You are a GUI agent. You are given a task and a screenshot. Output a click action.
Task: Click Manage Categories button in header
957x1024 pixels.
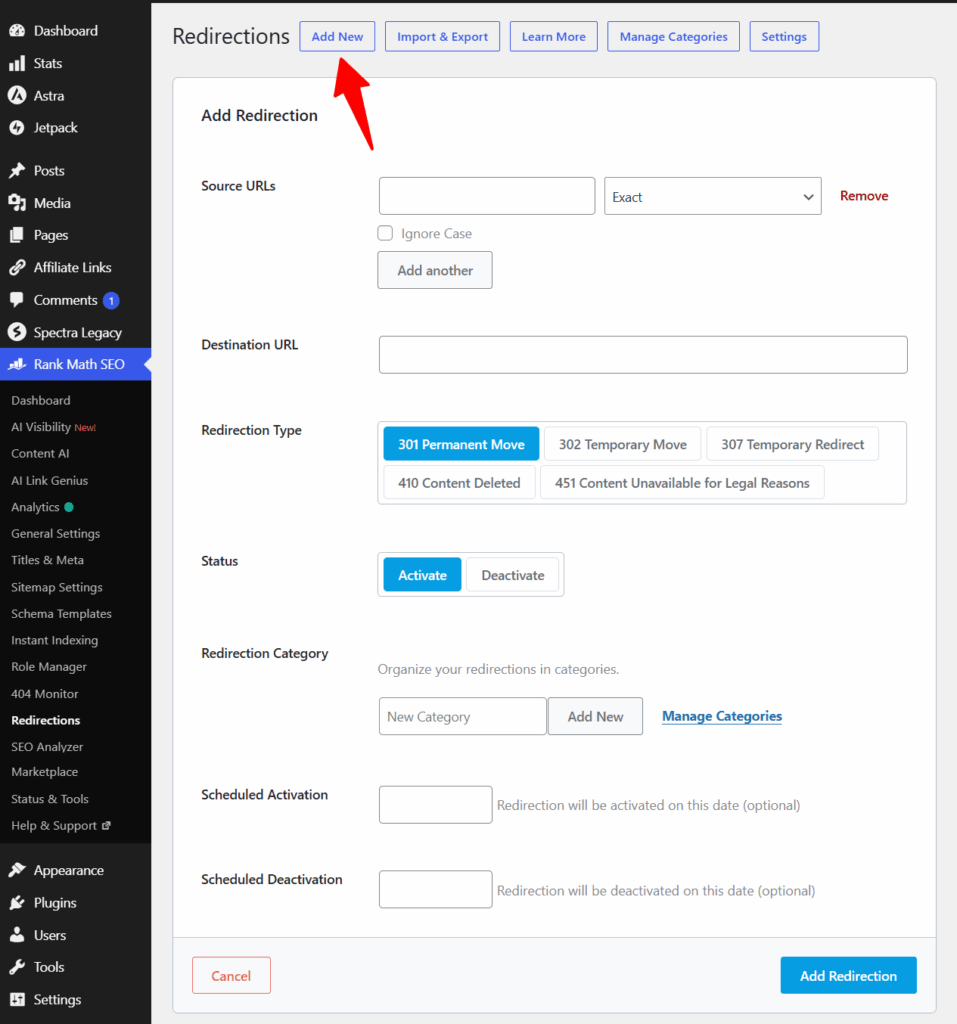click(673, 37)
